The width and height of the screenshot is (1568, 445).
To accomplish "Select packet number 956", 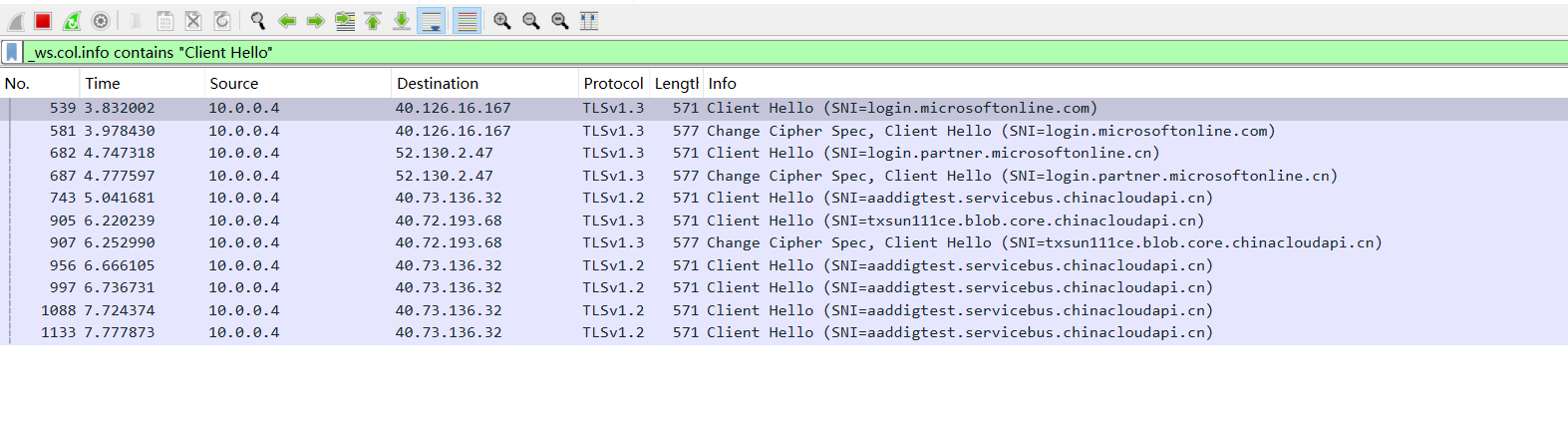I will (784, 265).
